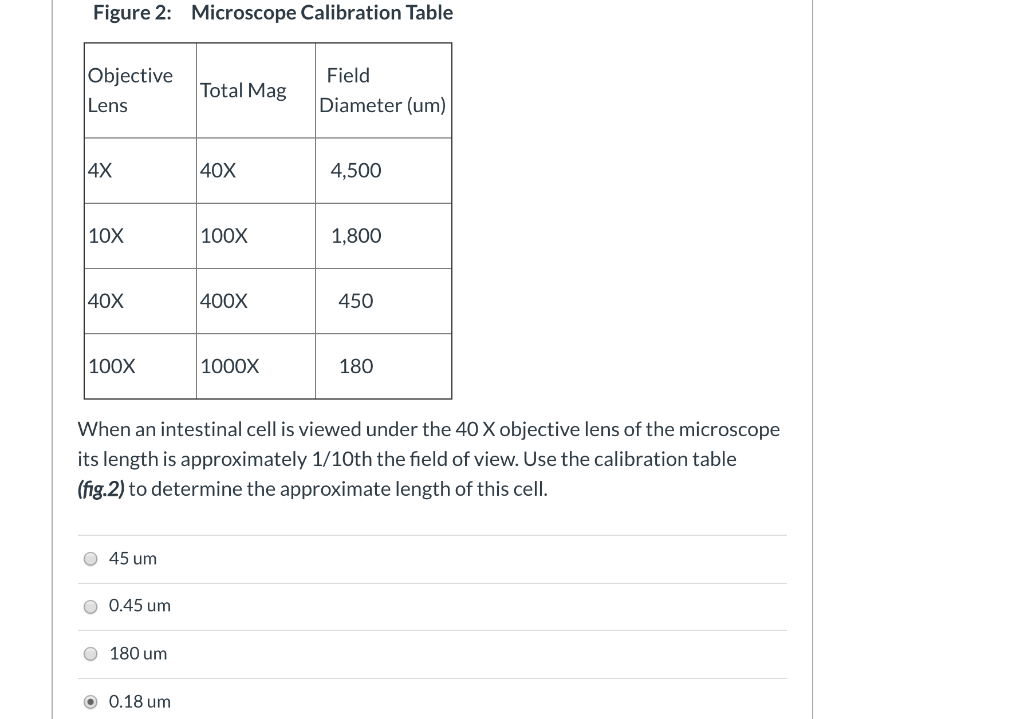The width and height of the screenshot is (1024, 719).
Task: Click the 45 um answer label text
Action: point(132,559)
